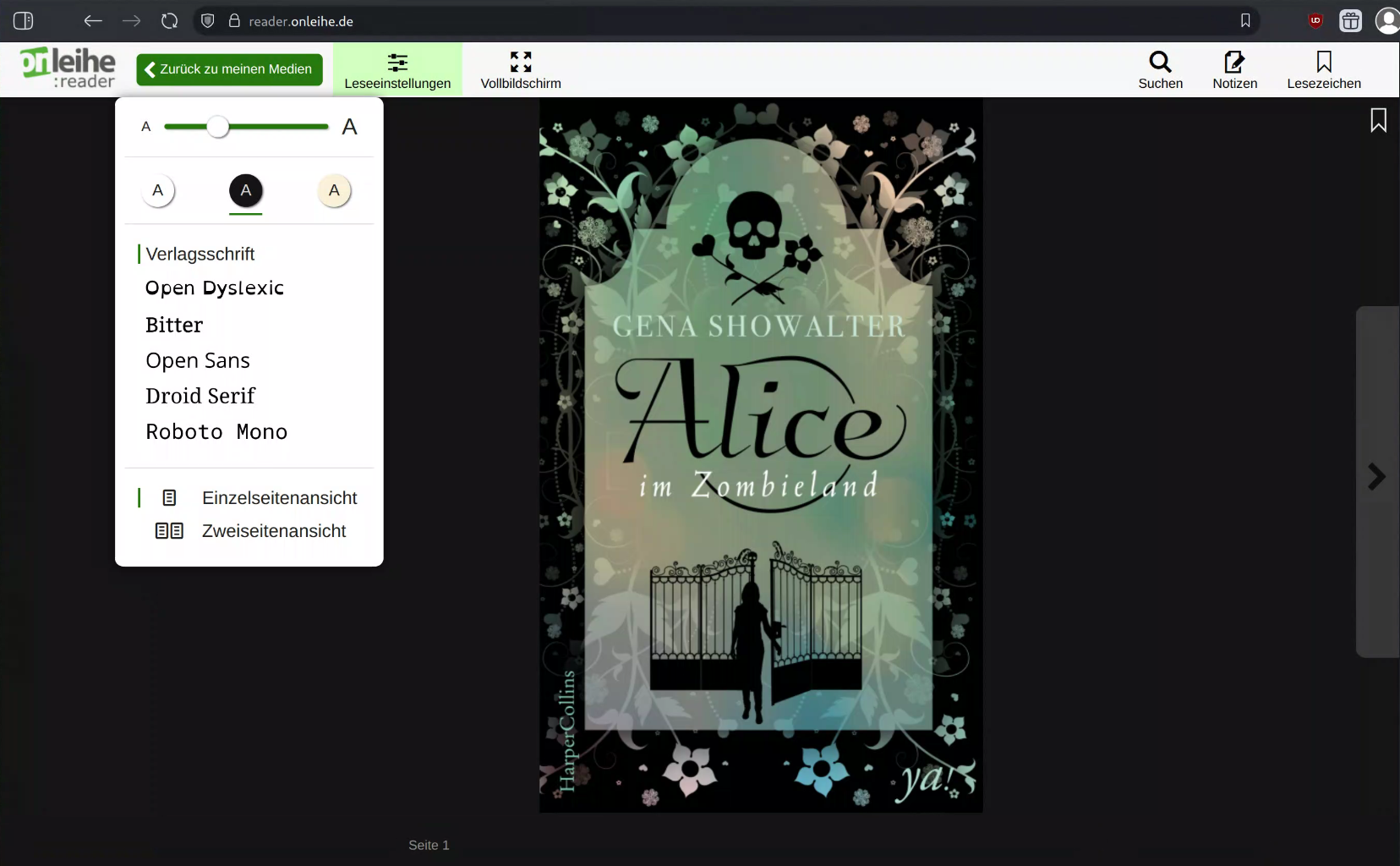Go to next page with right chevron
The width and height of the screenshot is (1400, 866).
click(x=1376, y=477)
